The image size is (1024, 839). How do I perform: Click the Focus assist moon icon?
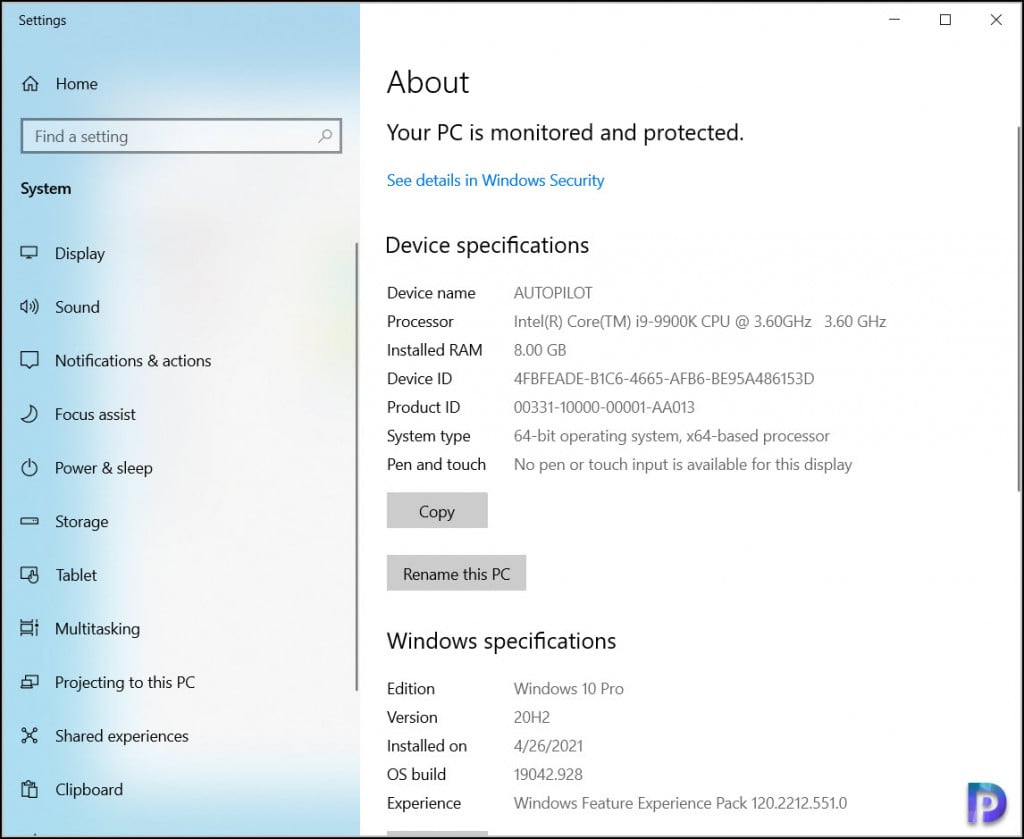(x=29, y=414)
